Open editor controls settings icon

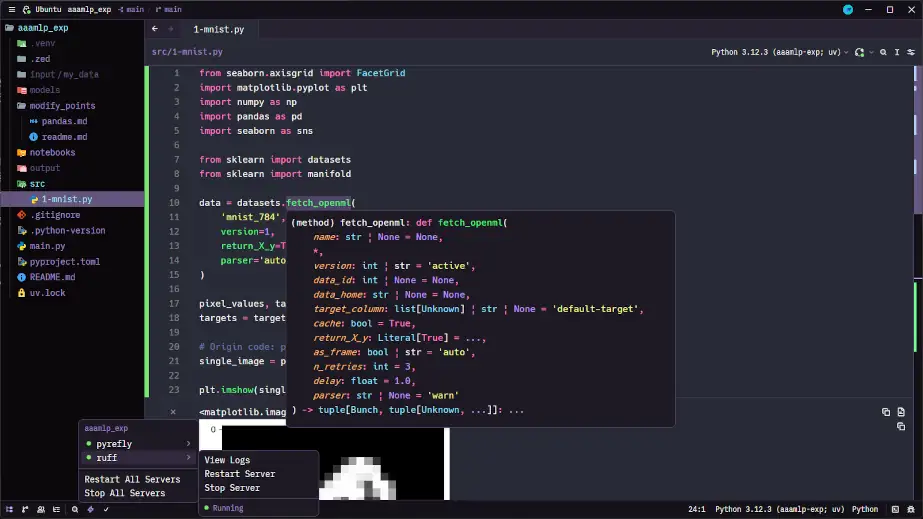(x=911, y=52)
